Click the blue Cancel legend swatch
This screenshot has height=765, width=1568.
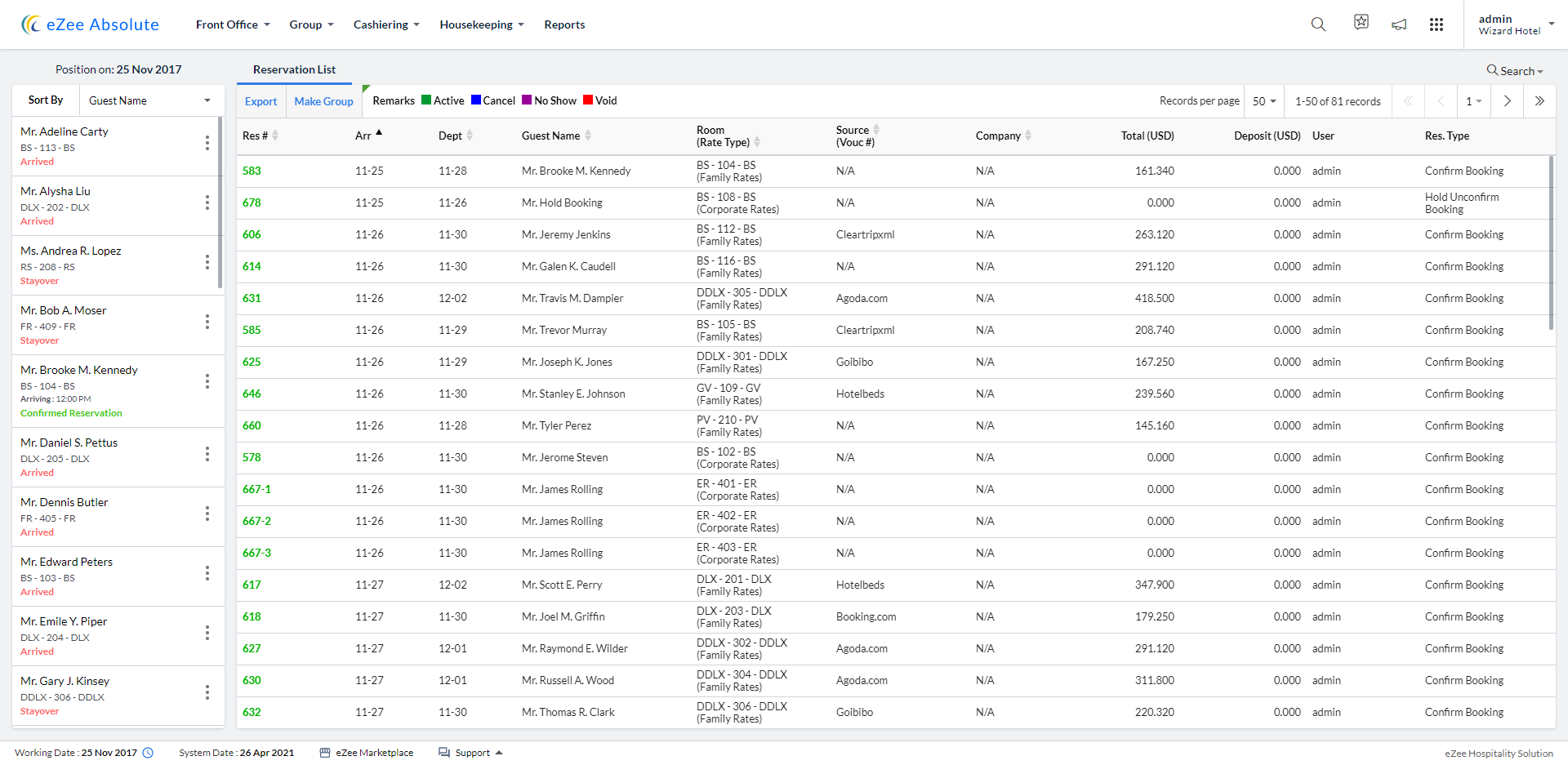[x=476, y=100]
